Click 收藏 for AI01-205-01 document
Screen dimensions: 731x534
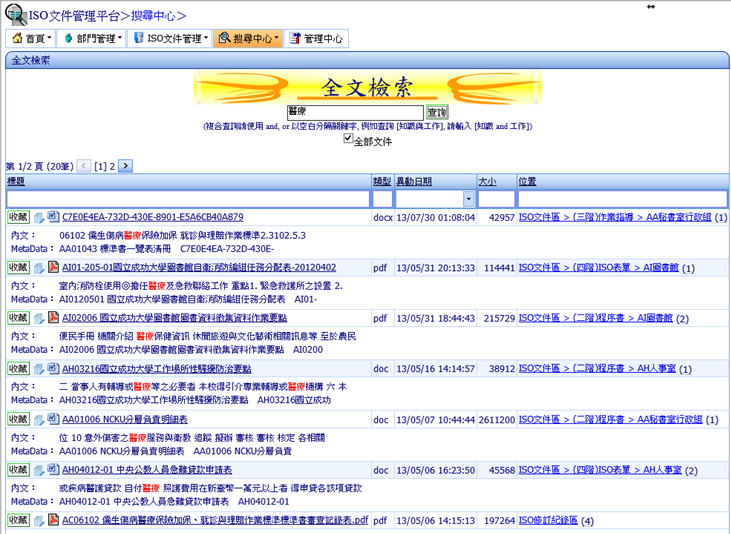point(19,268)
